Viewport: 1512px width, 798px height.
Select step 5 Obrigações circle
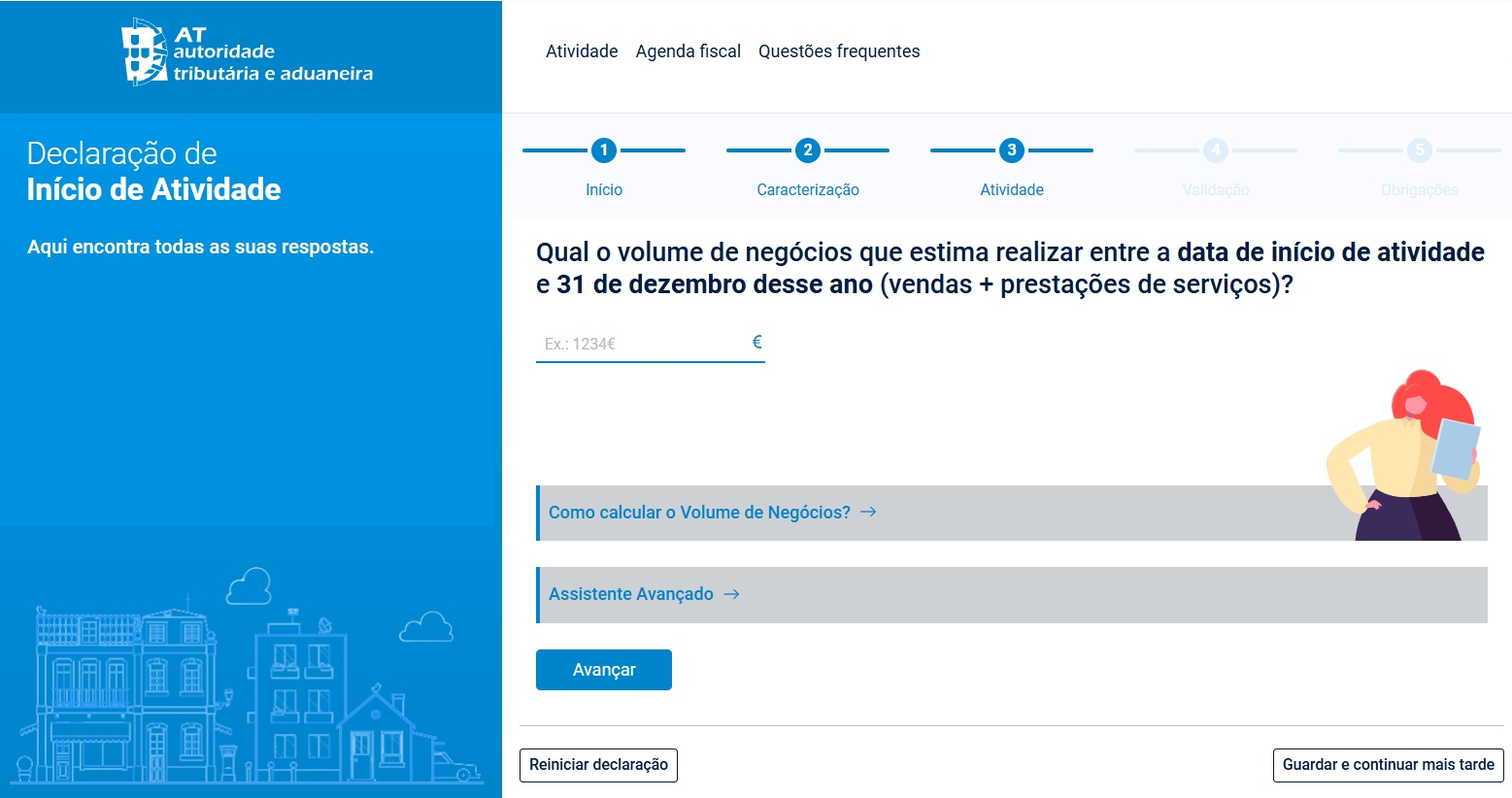(x=1419, y=150)
